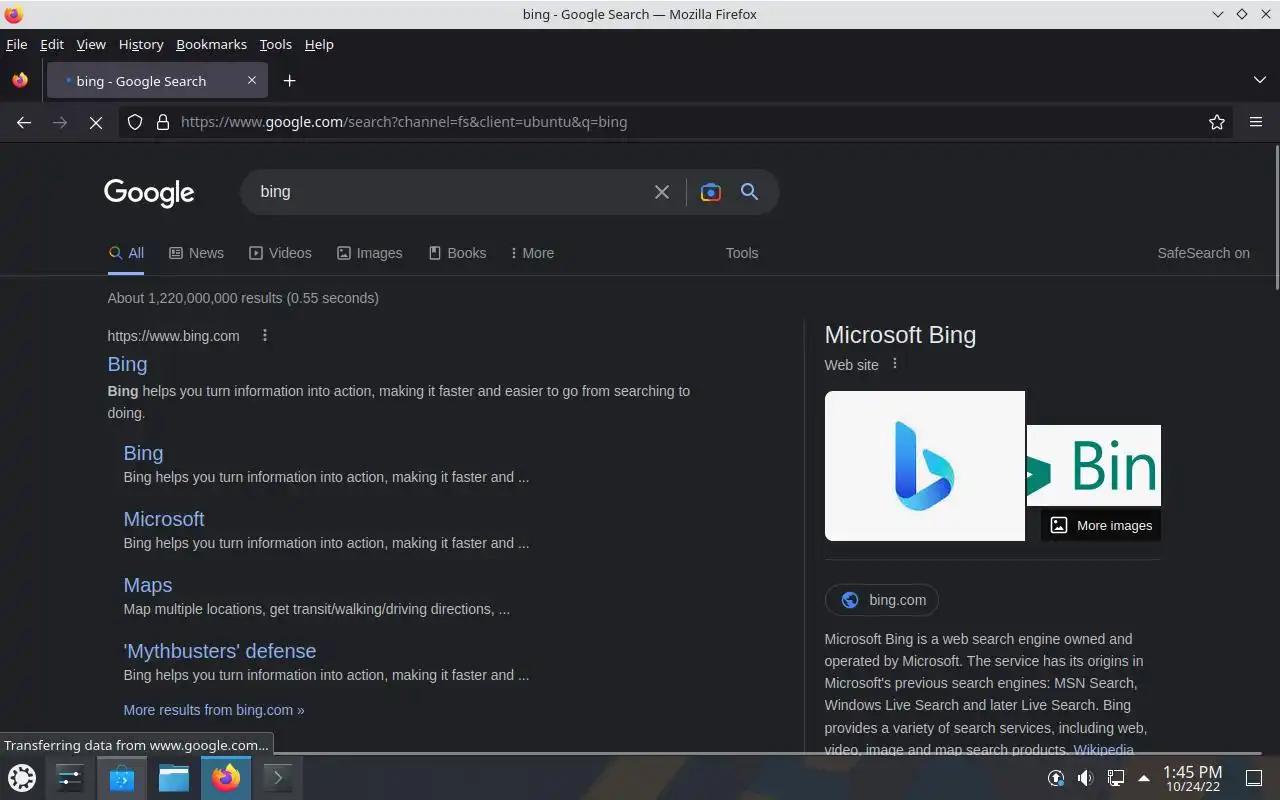Open the History menu
1280x800 pixels.
tap(141, 44)
